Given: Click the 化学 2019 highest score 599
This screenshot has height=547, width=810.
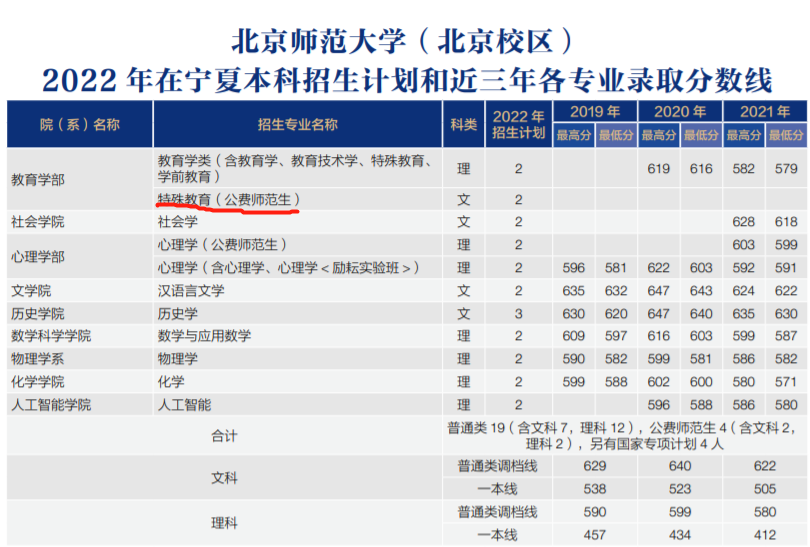Looking at the screenshot, I should (x=573, y=382).
